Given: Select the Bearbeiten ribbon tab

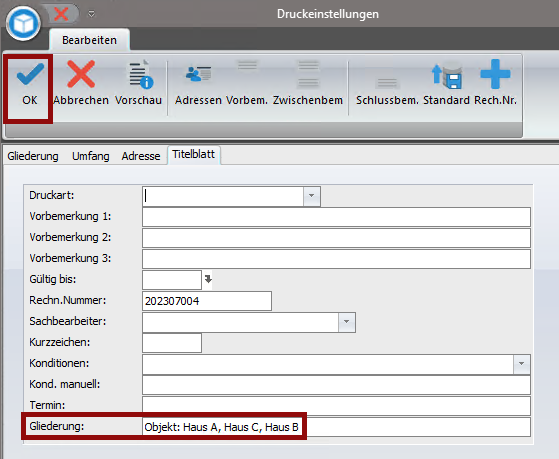Looking at the screenshot, I should click(x=89, y=40).
